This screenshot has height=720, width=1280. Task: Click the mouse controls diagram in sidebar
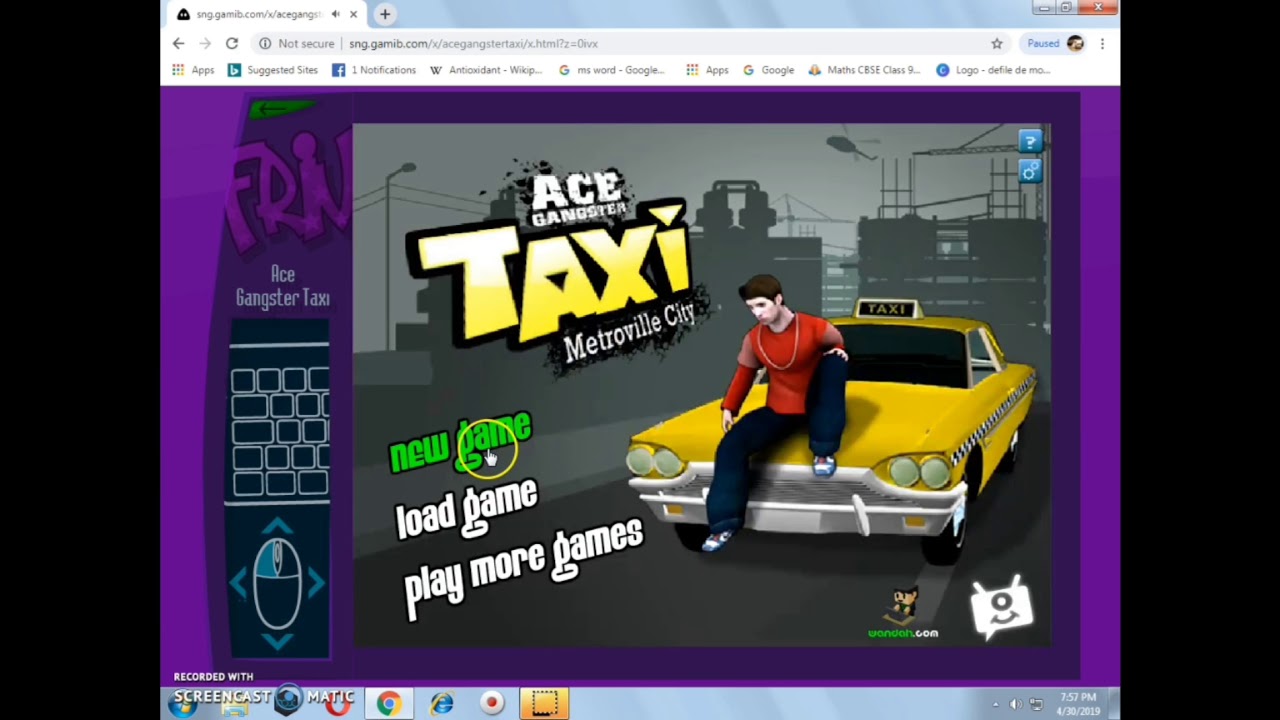coord(278,584)
